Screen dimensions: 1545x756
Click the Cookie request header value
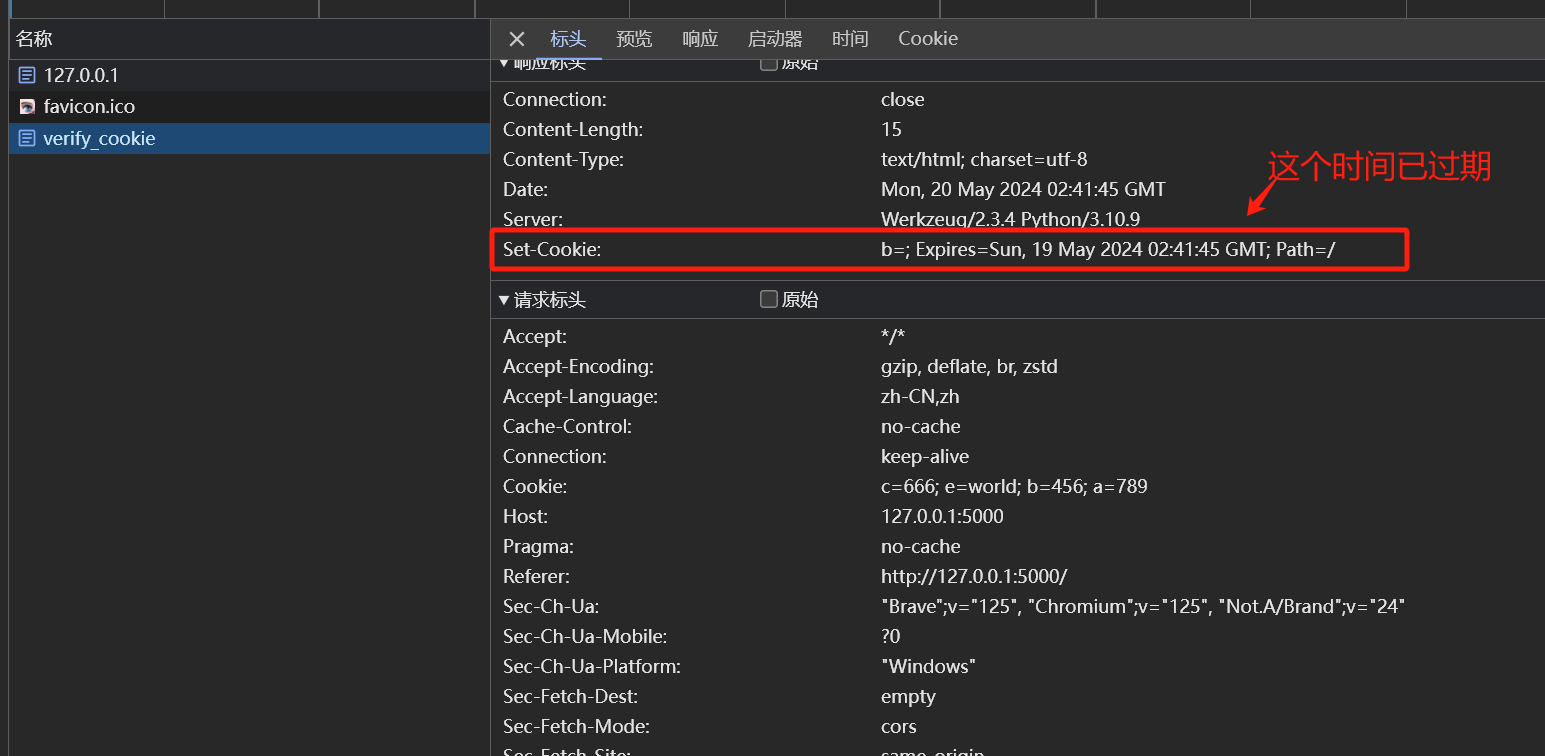click(x=1013, y=487)
